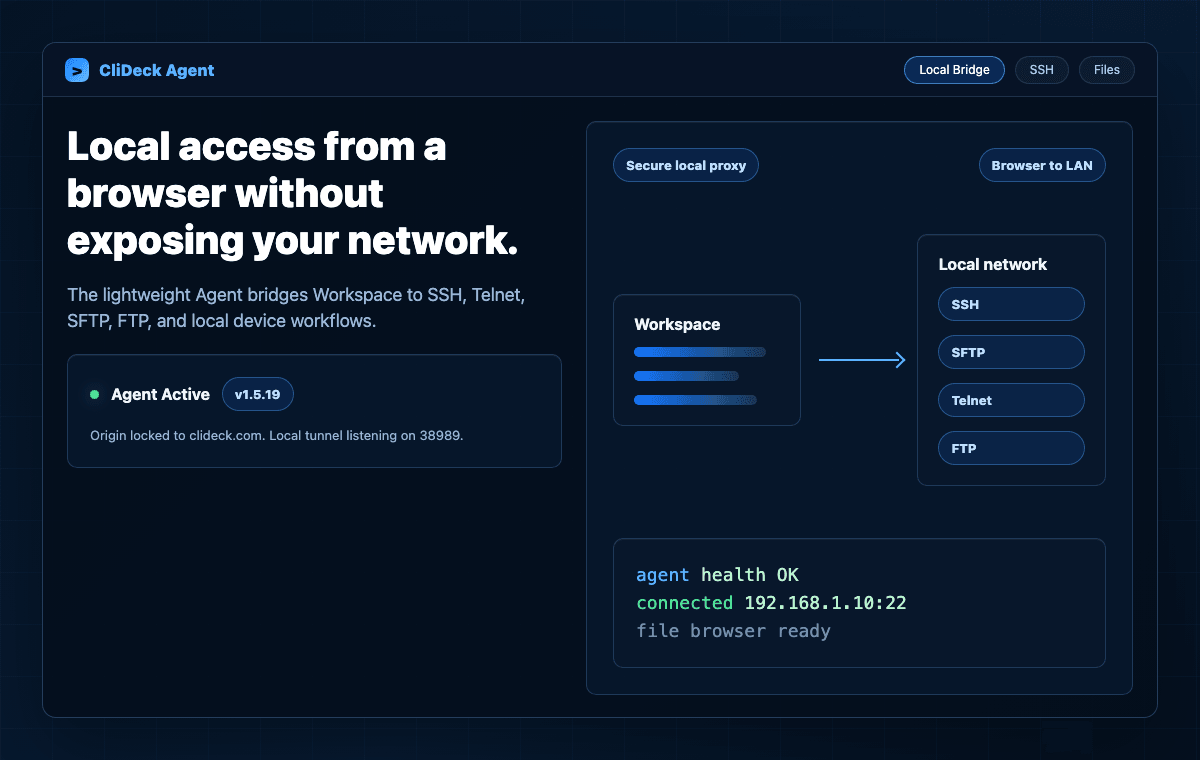Select the Browser to LAN pill

coord(1042,165)
